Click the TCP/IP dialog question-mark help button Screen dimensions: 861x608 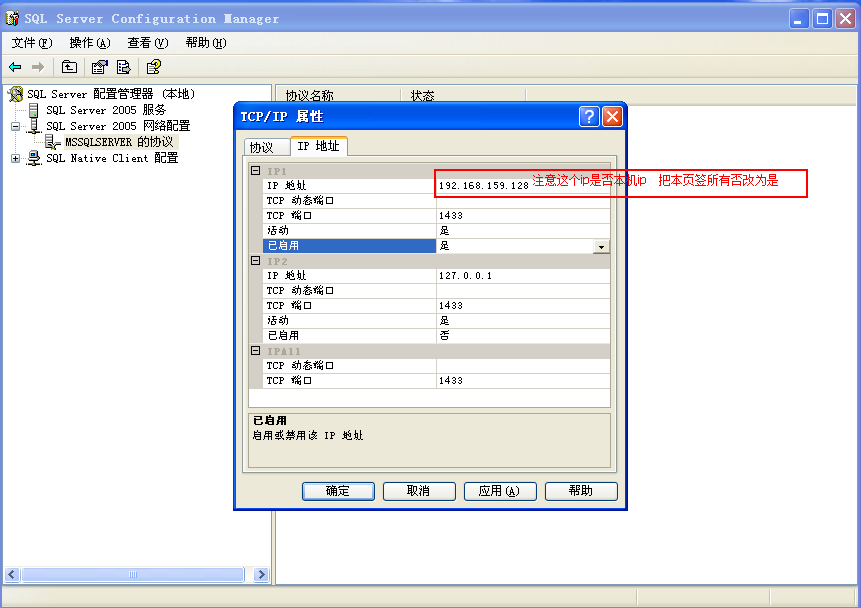coord(589,116)
